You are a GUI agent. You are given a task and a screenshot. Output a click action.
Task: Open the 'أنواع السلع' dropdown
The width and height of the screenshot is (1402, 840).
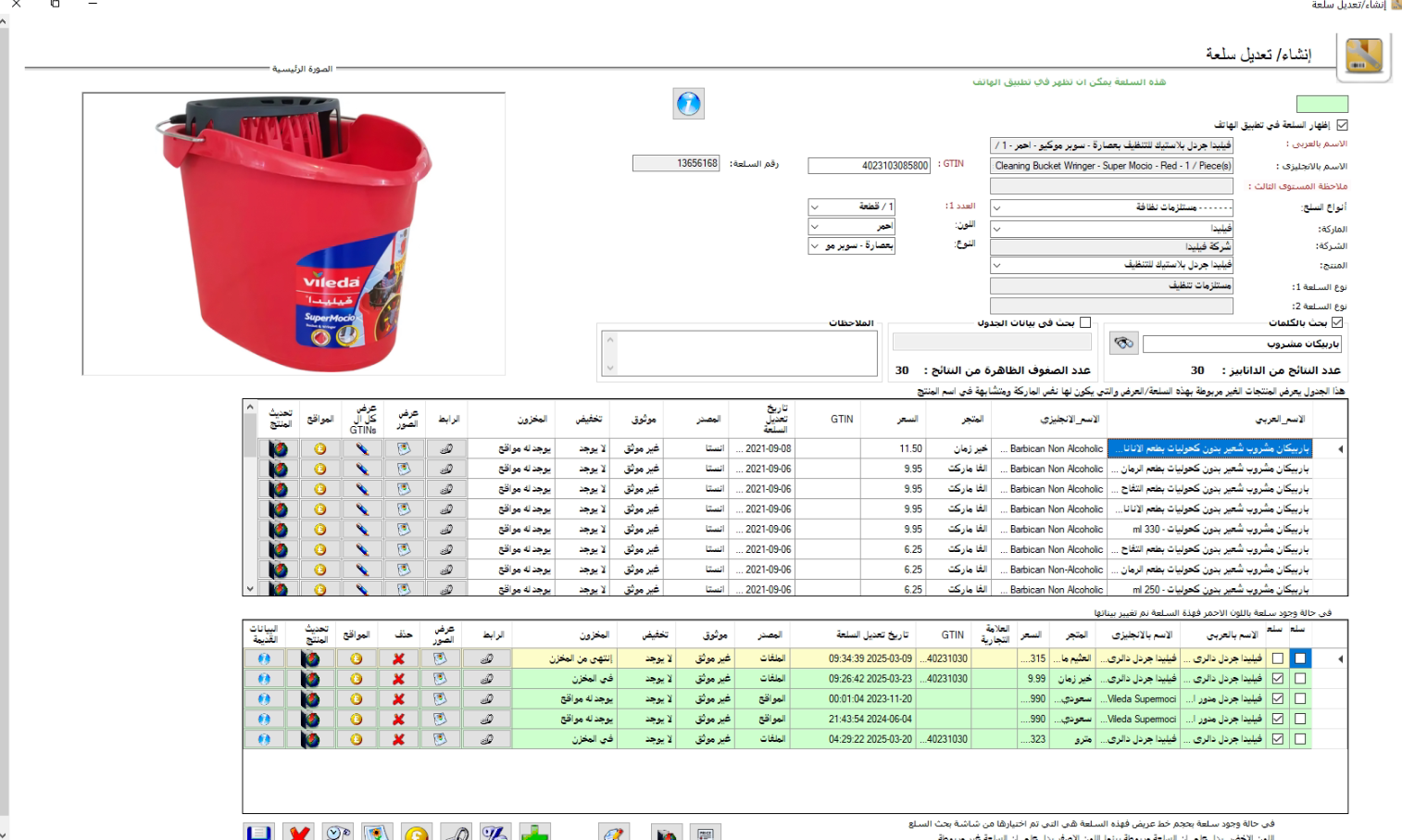coord(997,208)
